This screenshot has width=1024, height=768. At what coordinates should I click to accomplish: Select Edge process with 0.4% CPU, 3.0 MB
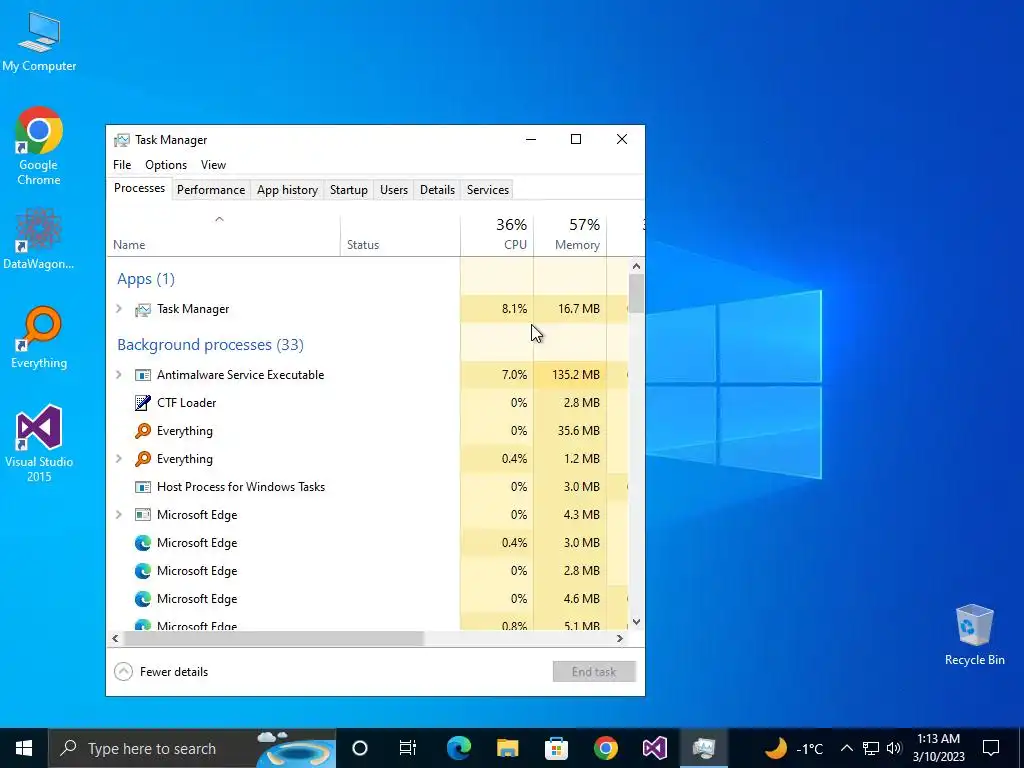368,543
